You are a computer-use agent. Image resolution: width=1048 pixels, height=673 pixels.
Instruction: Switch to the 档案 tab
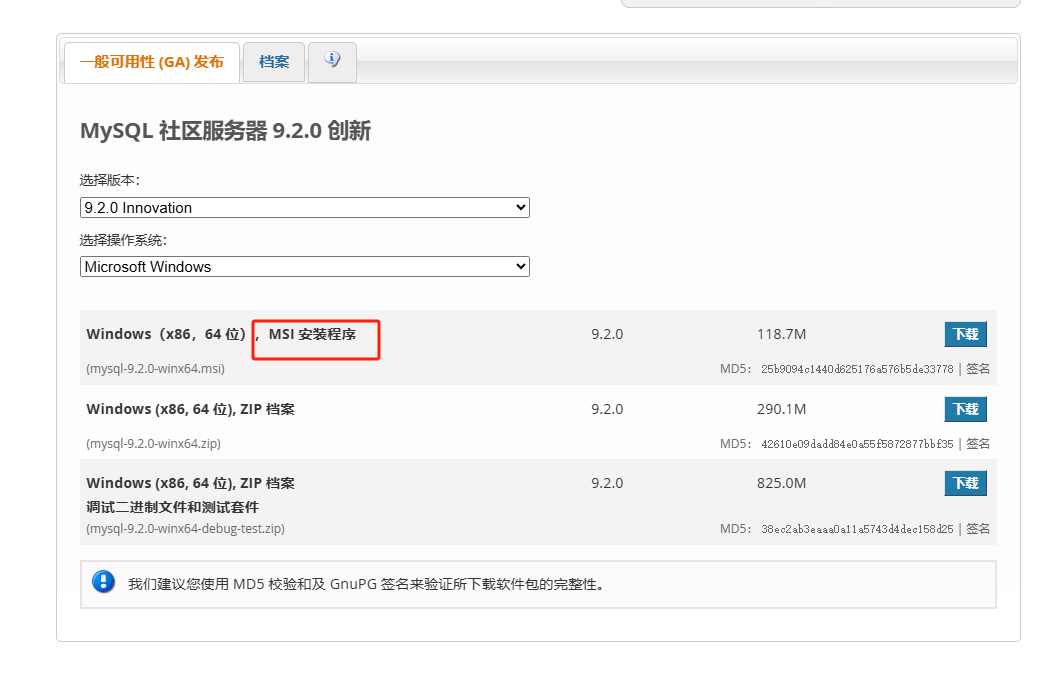(274, 61)
